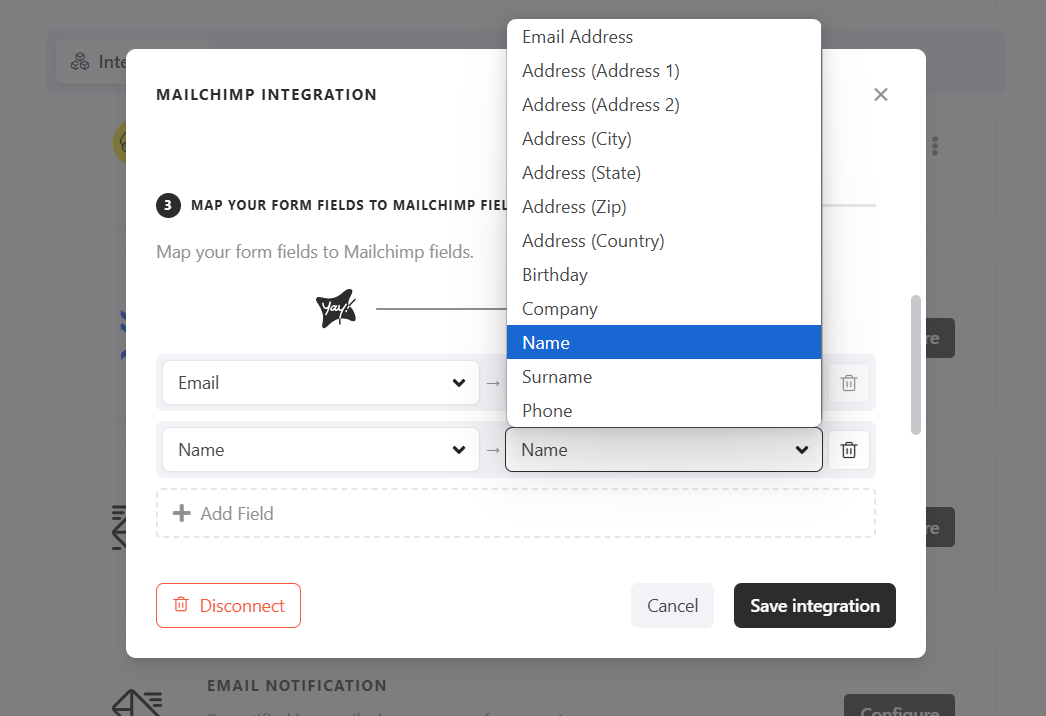Select Email Address from the list
The width and height of the screenshot is (1046, 716).
577,37
